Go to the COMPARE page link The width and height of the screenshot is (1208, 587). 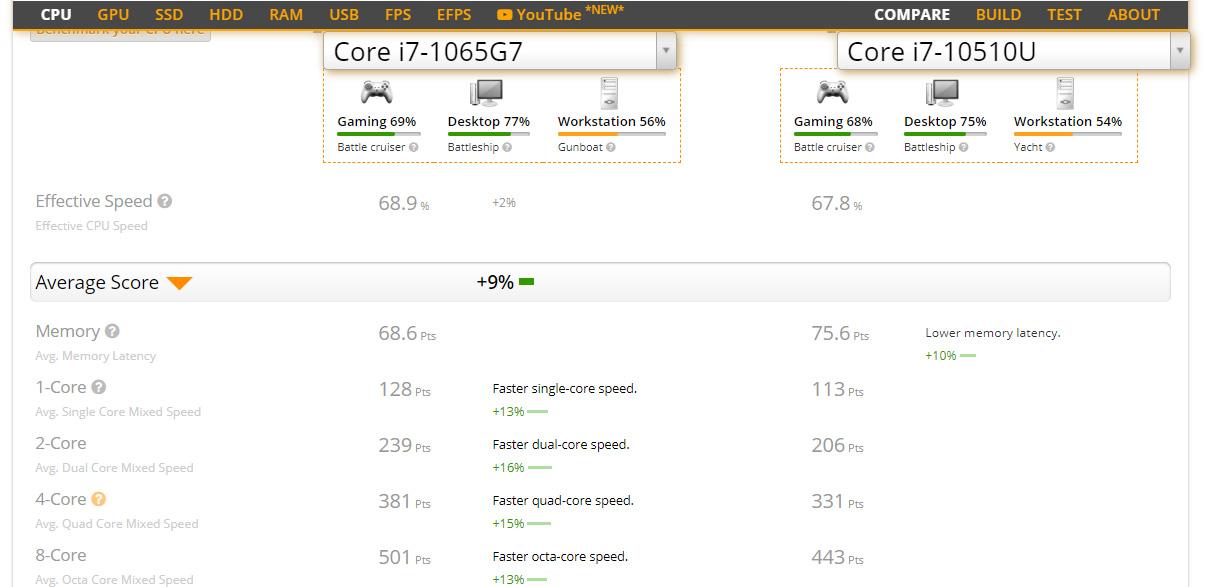(912, 14)
